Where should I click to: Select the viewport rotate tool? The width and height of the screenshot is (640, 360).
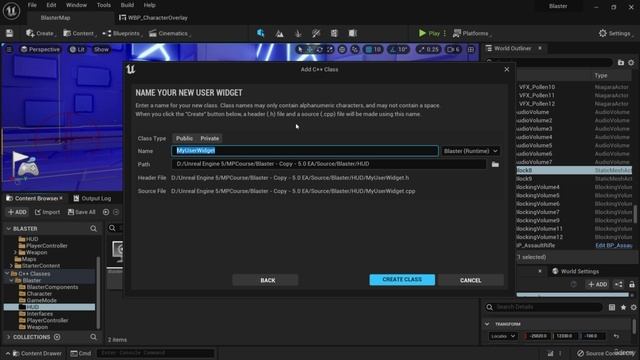click(320, 49)
